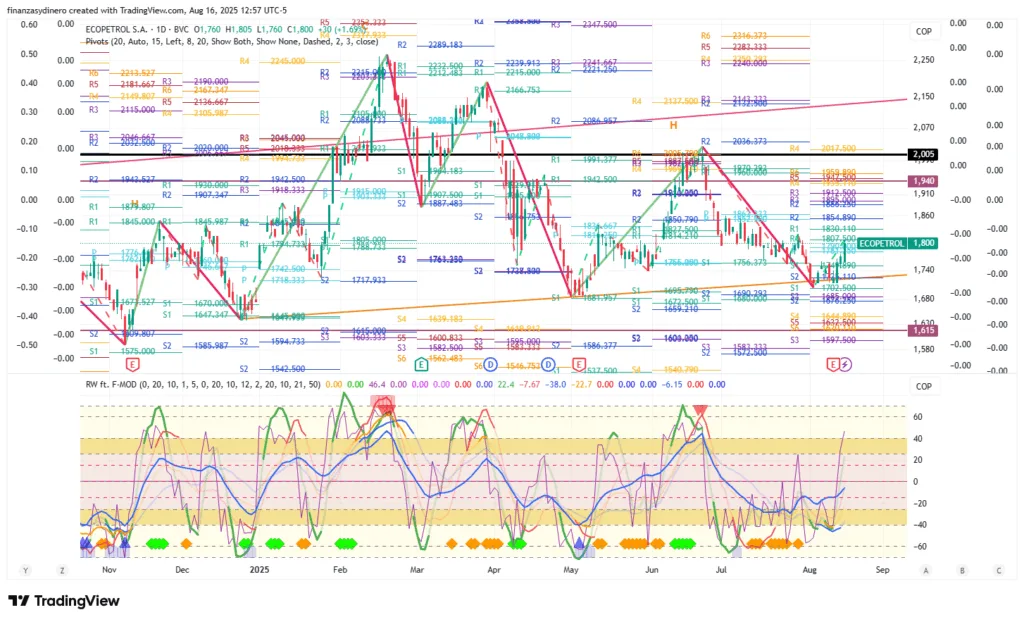This screenshot has width=1024, height=622.
Task: Click the RW ft. F-MOD indicator legend
Action: (202, 384)
